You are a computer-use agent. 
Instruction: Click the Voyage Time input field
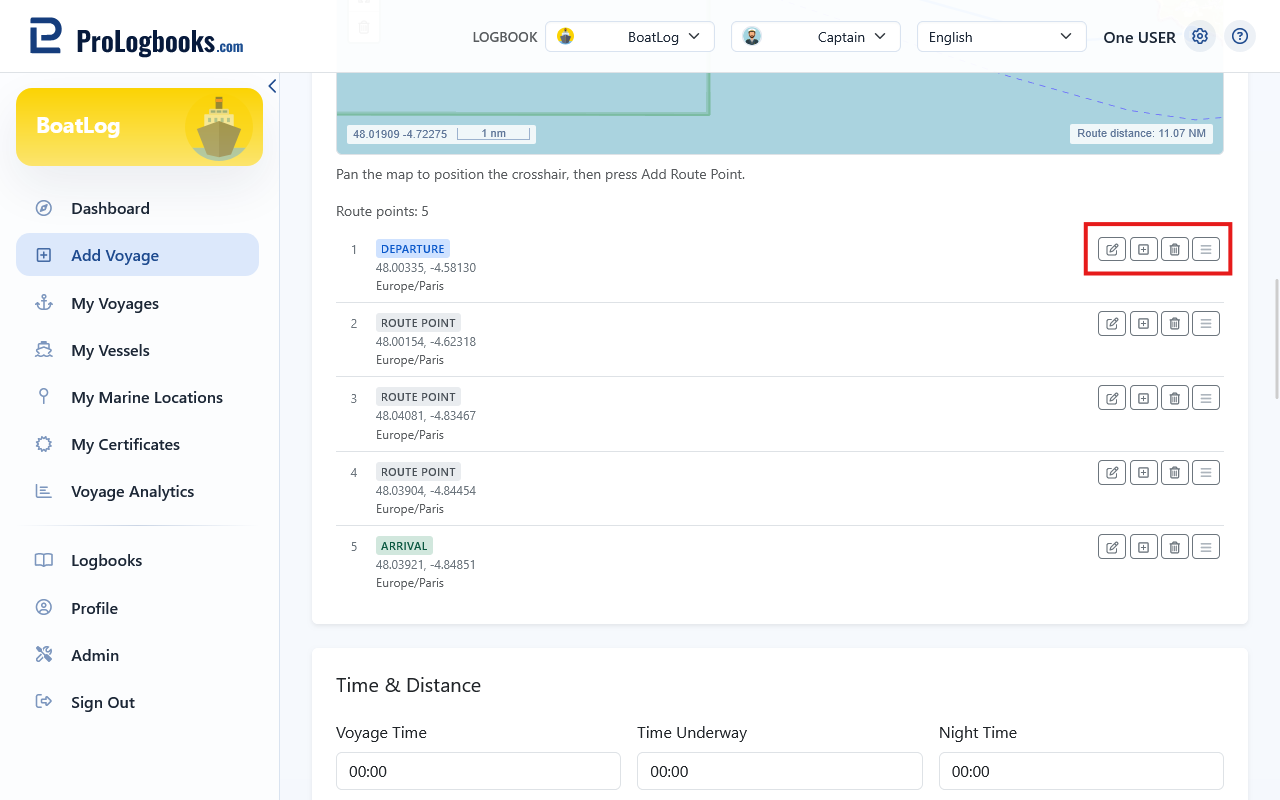478,771
